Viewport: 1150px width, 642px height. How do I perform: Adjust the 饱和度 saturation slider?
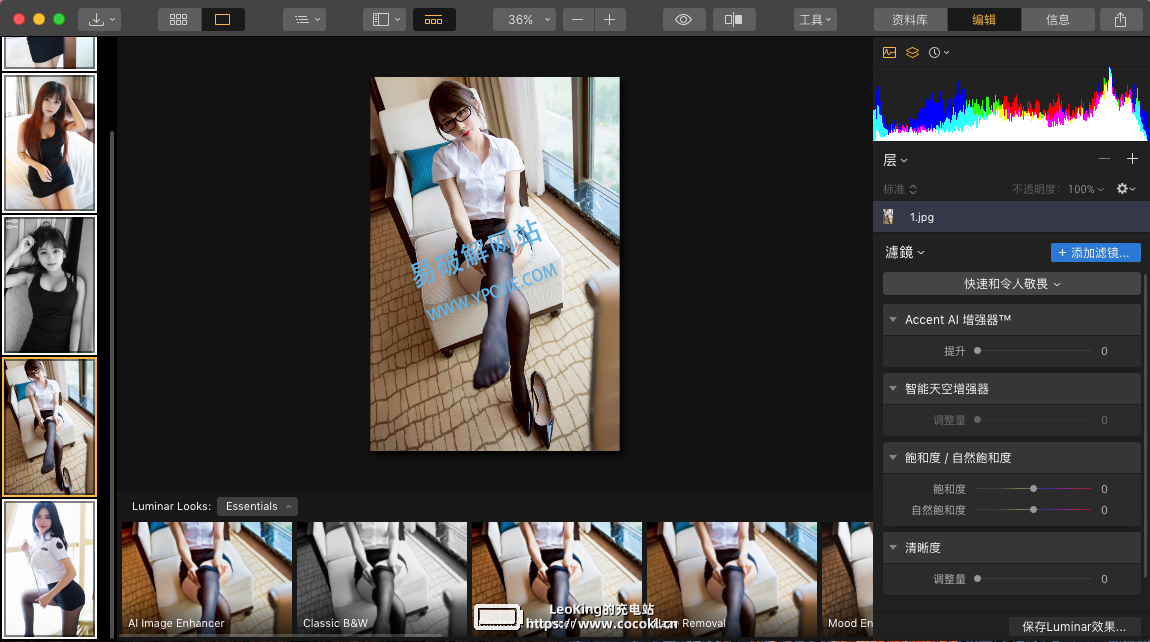click(1034, 489)
